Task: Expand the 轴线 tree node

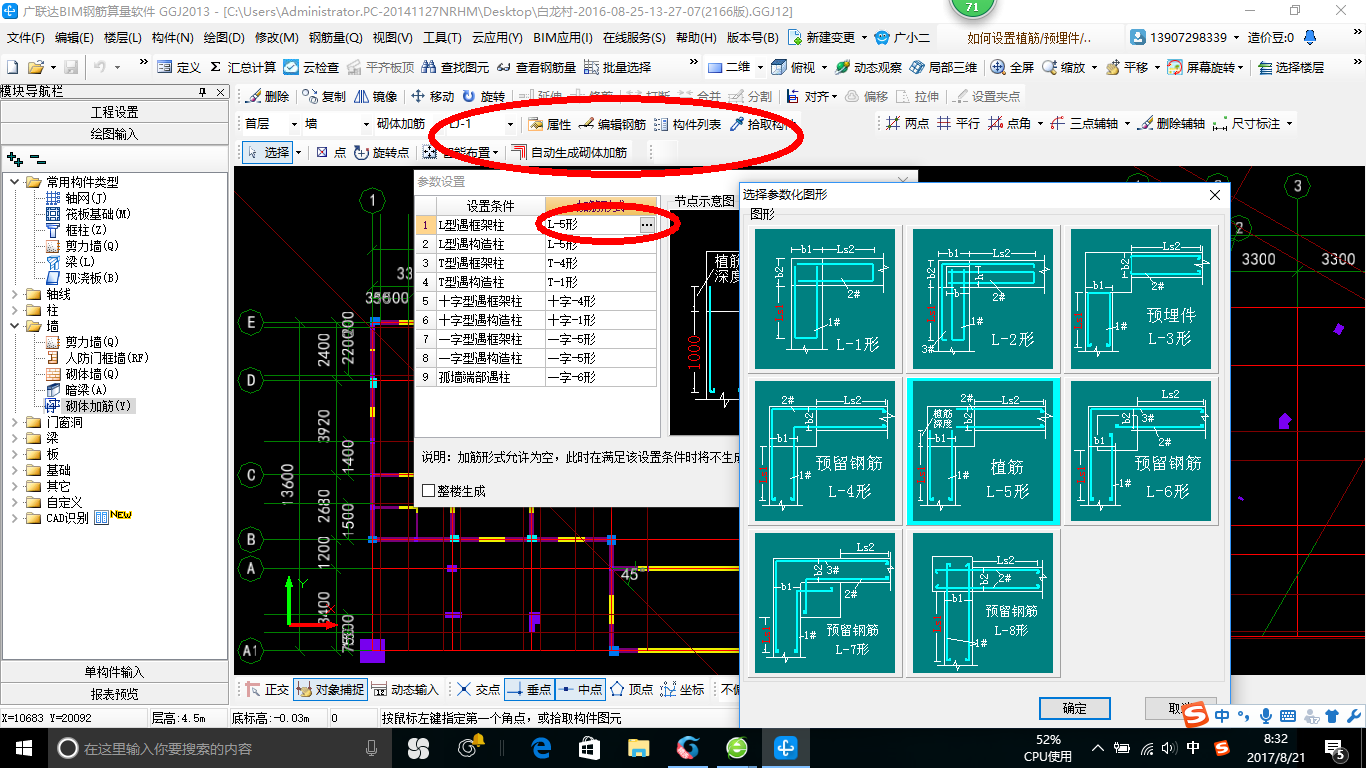Action: click(x=14, y=295)
